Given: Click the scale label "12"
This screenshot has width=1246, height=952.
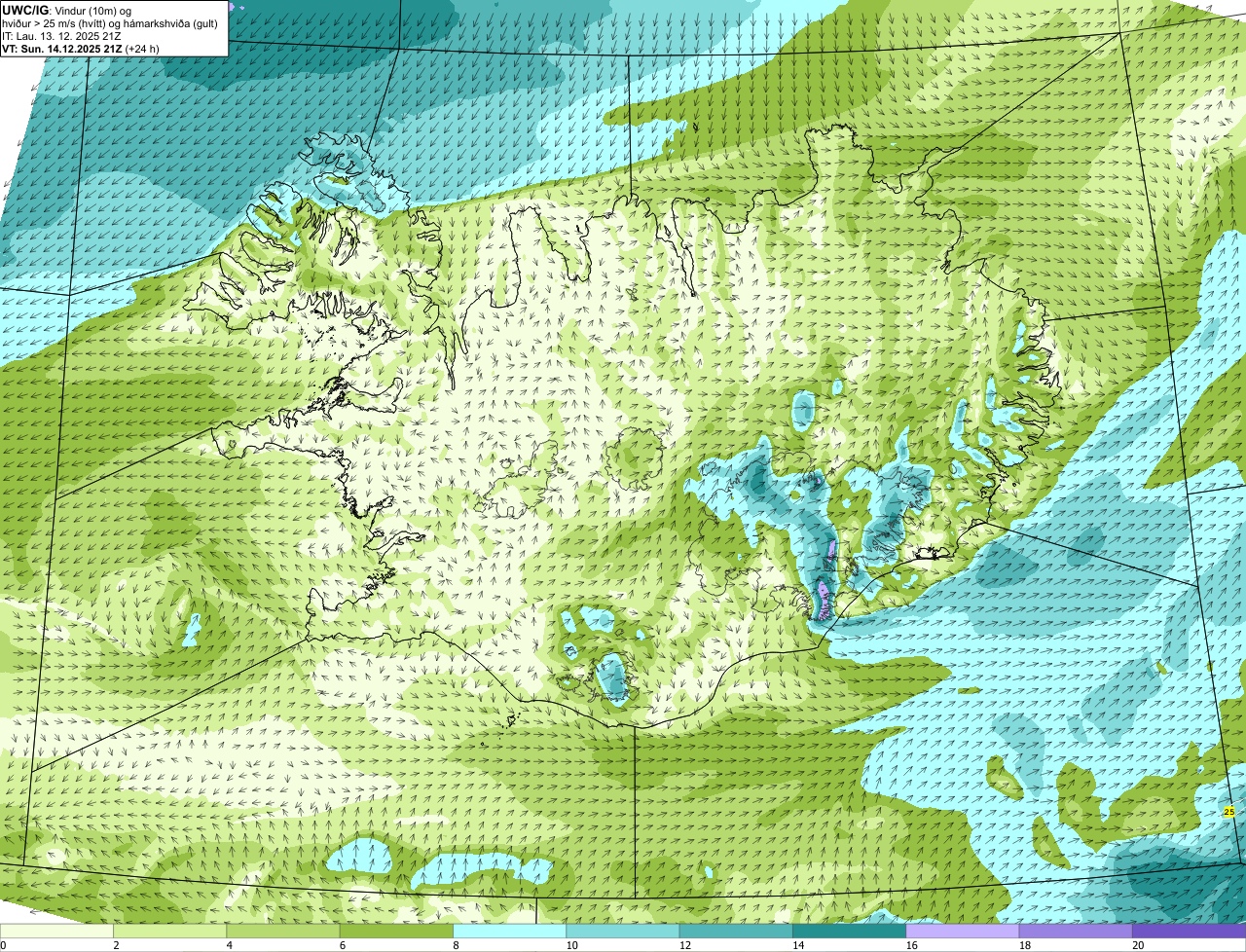Looking at the screenshot, I should pyautogui.click(x=684, y=944).
